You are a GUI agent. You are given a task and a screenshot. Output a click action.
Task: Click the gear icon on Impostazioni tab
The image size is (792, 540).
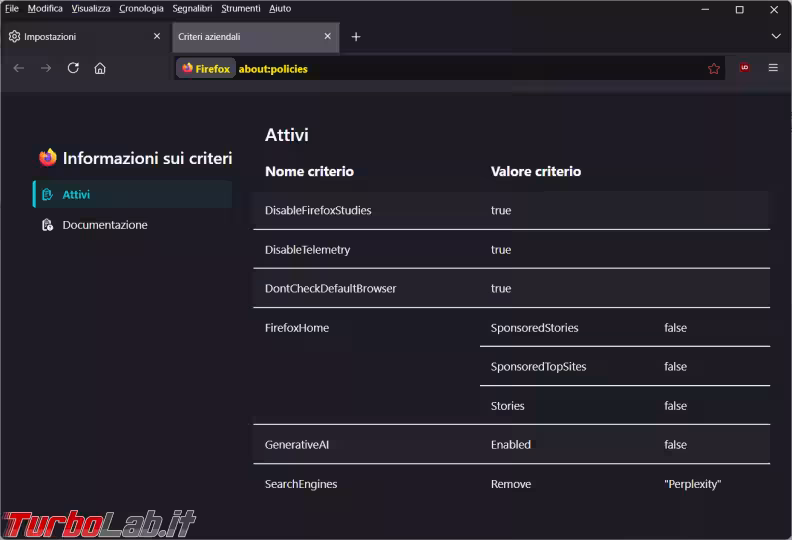(x=15, y=36)
